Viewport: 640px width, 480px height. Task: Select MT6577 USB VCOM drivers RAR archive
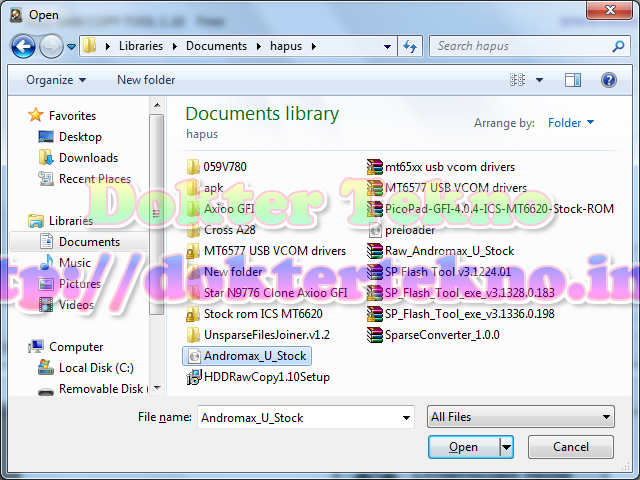pos(447,188)
